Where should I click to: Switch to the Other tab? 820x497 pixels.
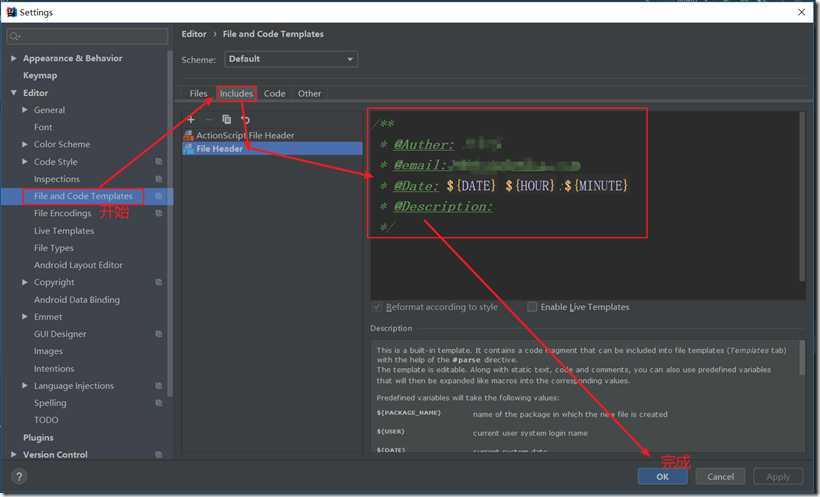click(x=309, y=94)
